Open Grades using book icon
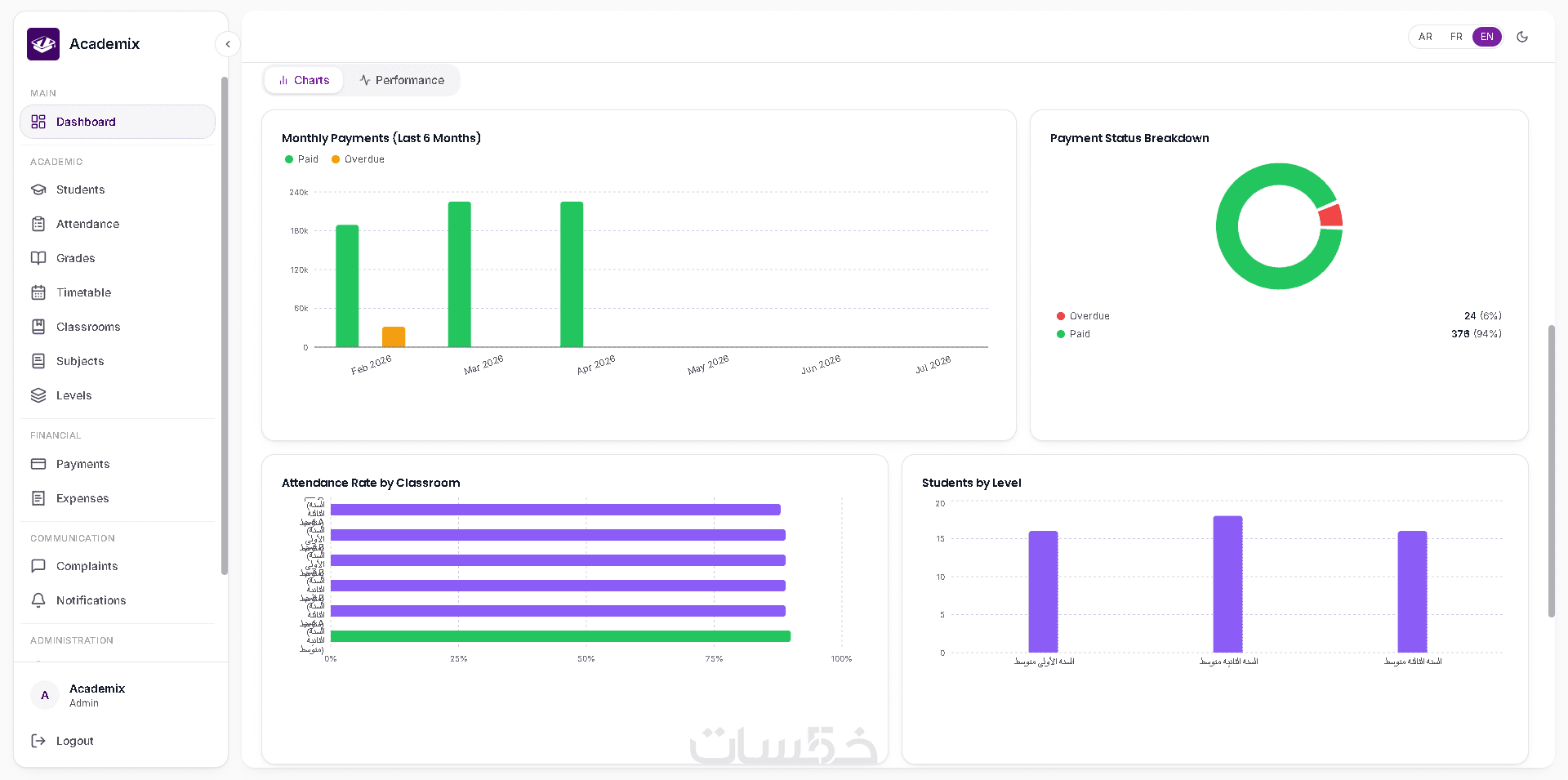1568x780 pixels. click(38, 258)
